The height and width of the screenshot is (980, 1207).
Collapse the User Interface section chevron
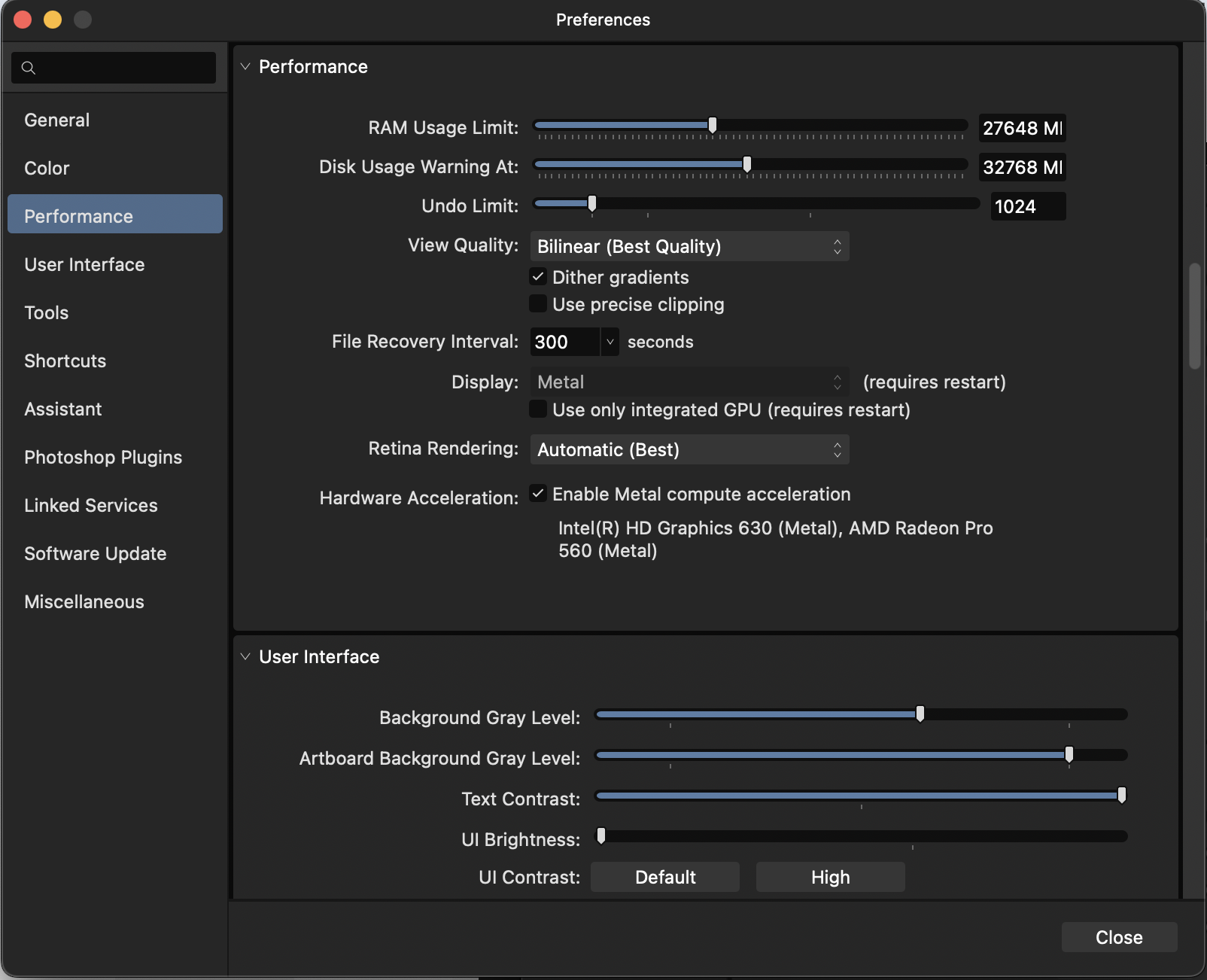pyautogui.click(x=245, y=657)
